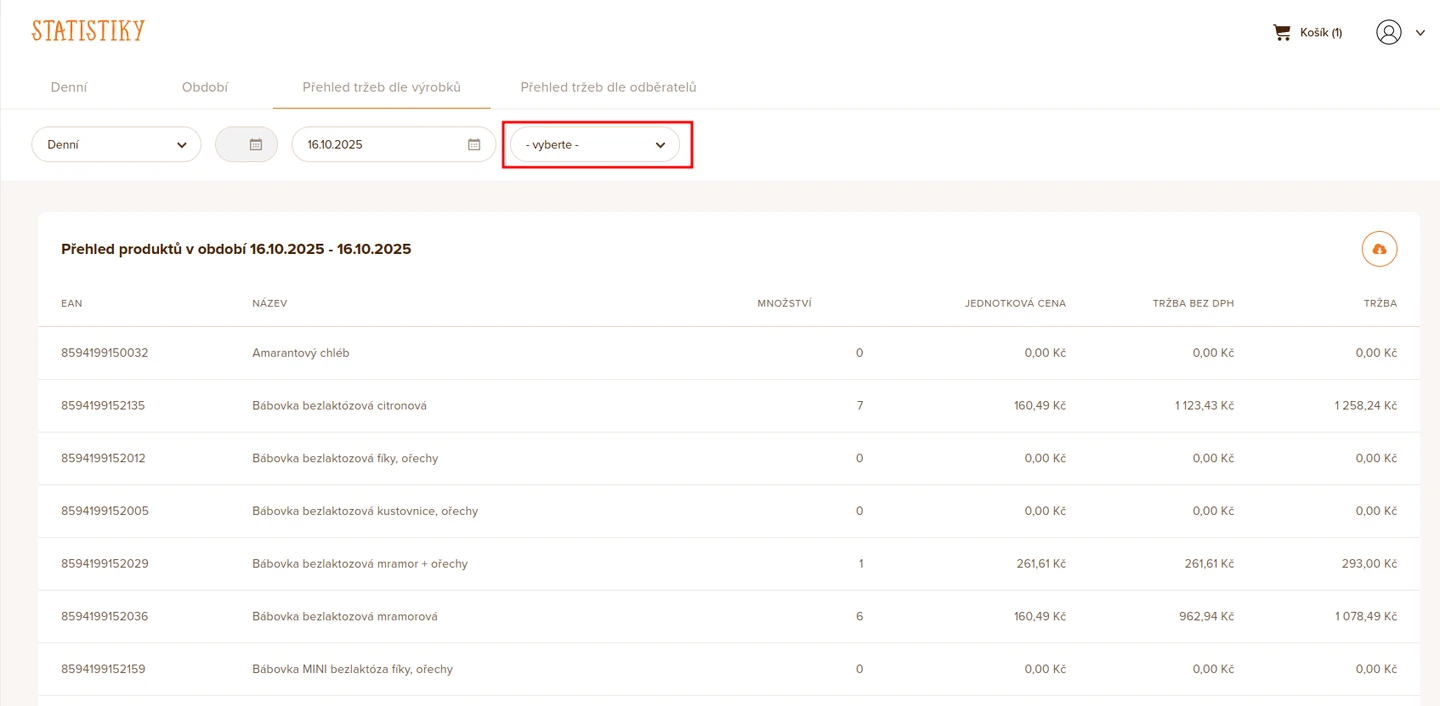Switch to the Denní tab
Screen dimensions: 1440x706
click(69, 88)
